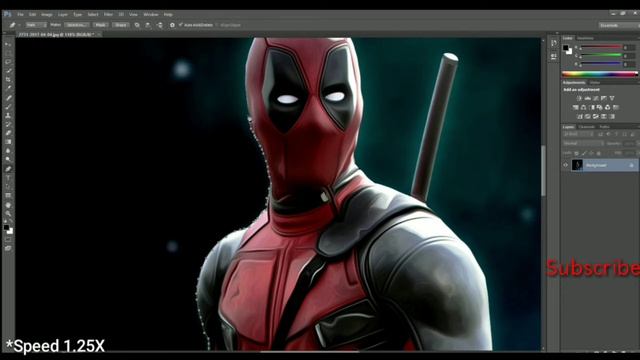Select the Pen tool in toolbar

pyautogui.click(x=8, y=169)
